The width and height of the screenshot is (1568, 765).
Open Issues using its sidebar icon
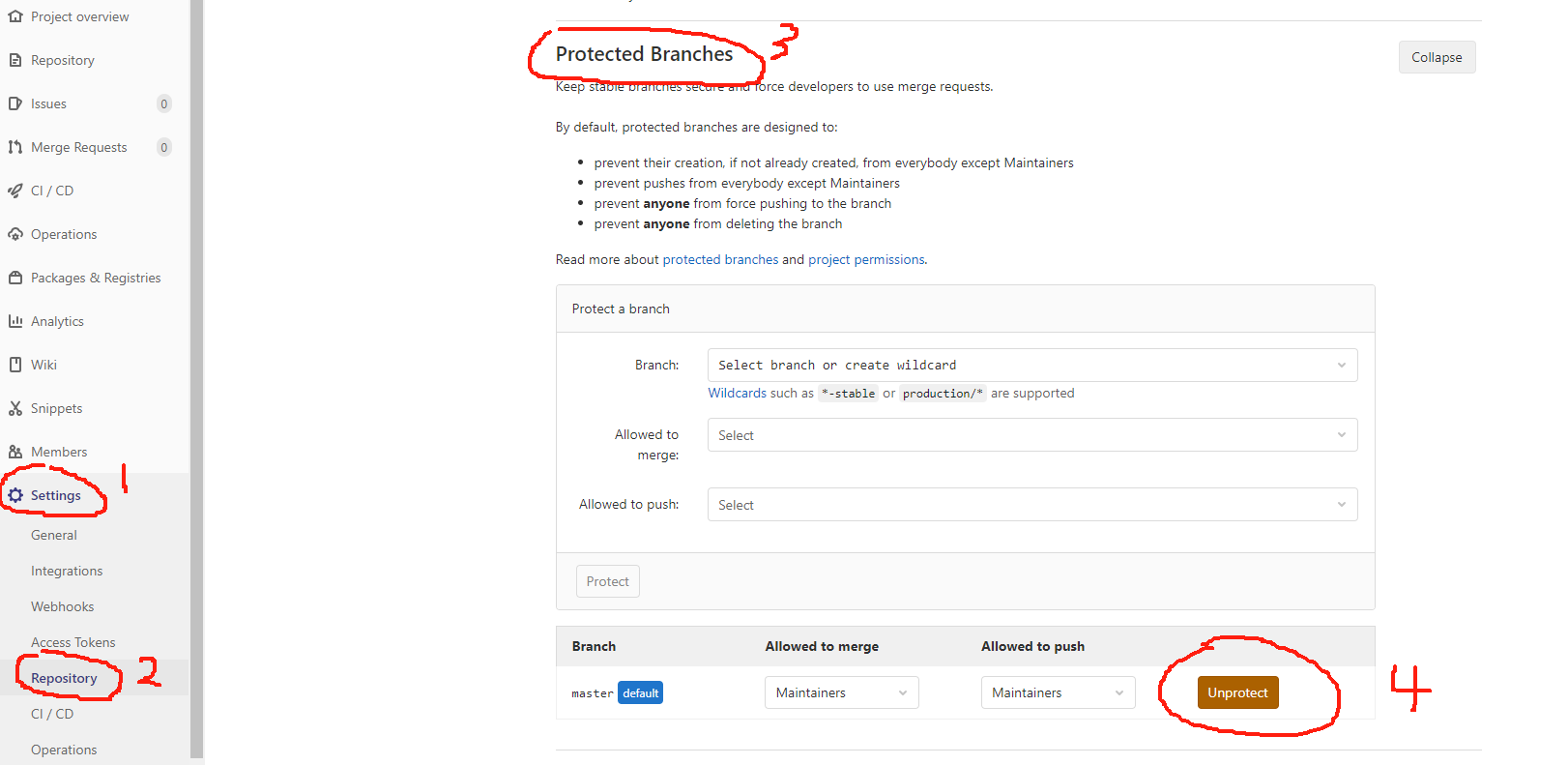pos(15,103)
